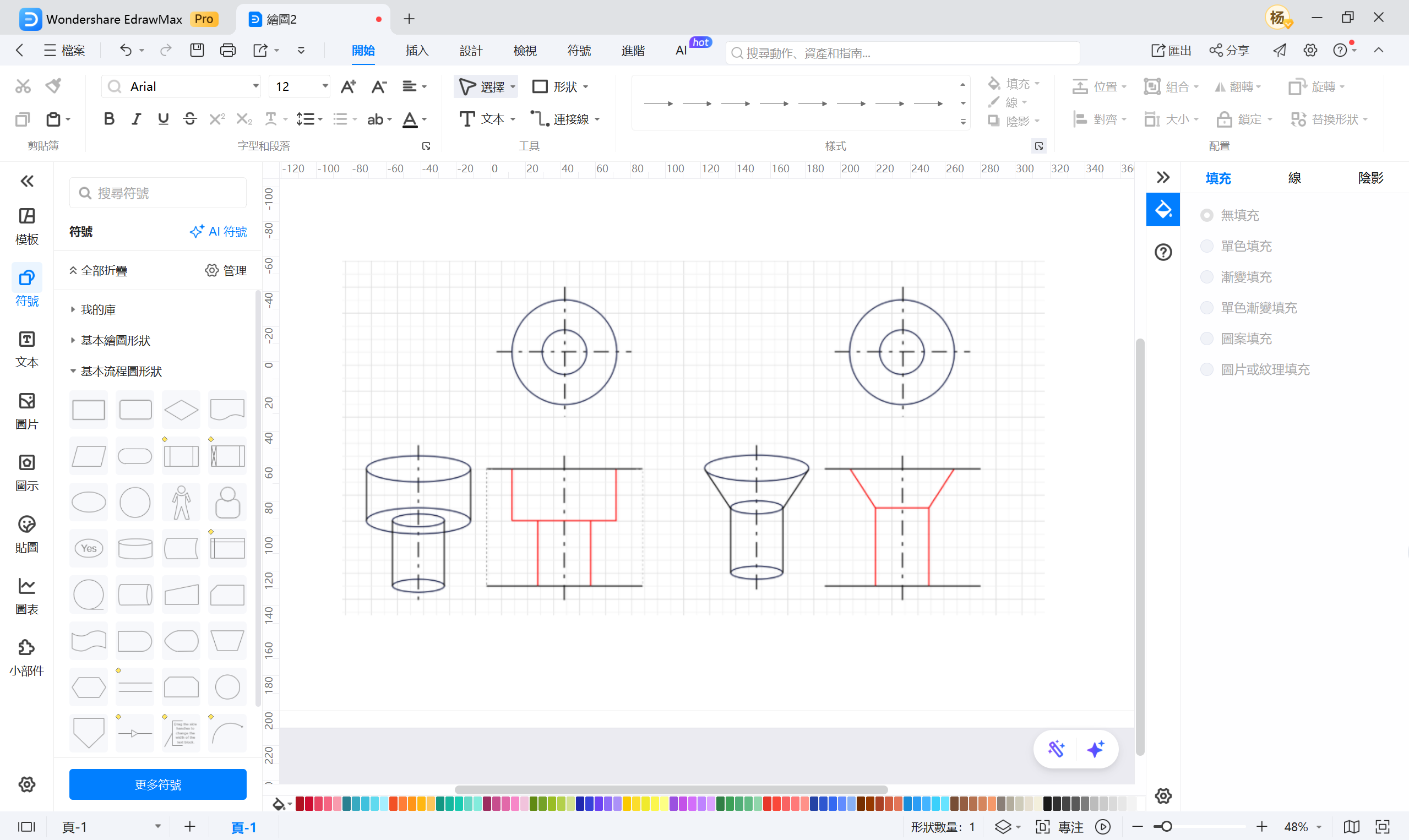Screen dimensions: 1409x840
Task: Expand the 基本繪圖形狀 library section
Action: pyautogui.click(x=115, y=340)
